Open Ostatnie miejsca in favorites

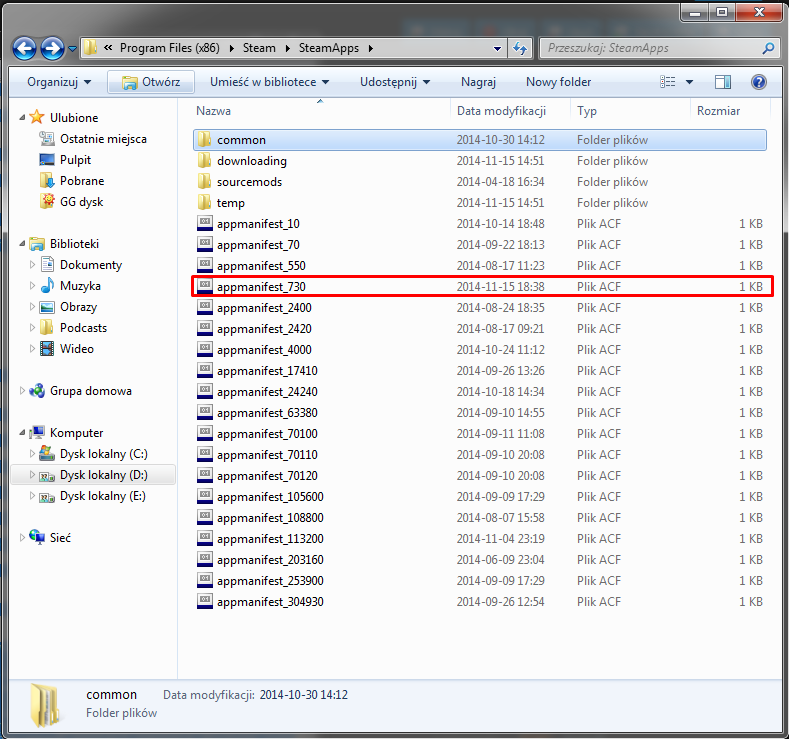[103, 139]
